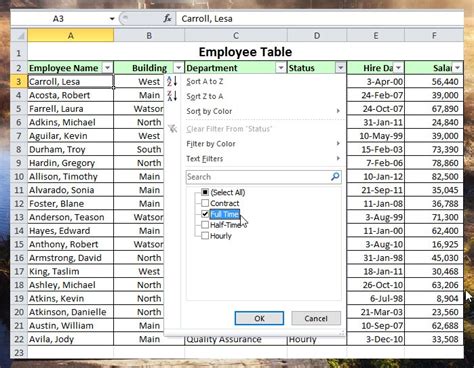
Task: Check the Half-Time checkbox
Action: (x=205, y=225)
